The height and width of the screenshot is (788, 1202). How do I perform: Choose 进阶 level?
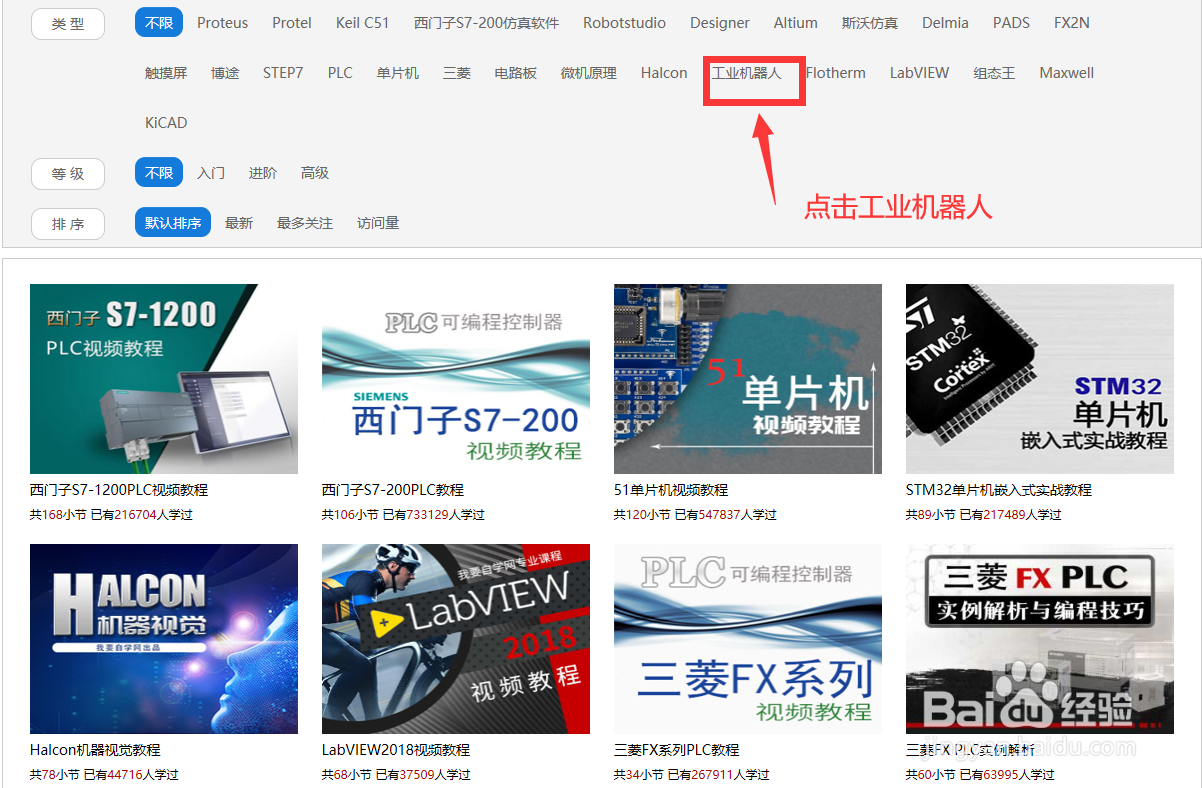(x=263, y=173)
